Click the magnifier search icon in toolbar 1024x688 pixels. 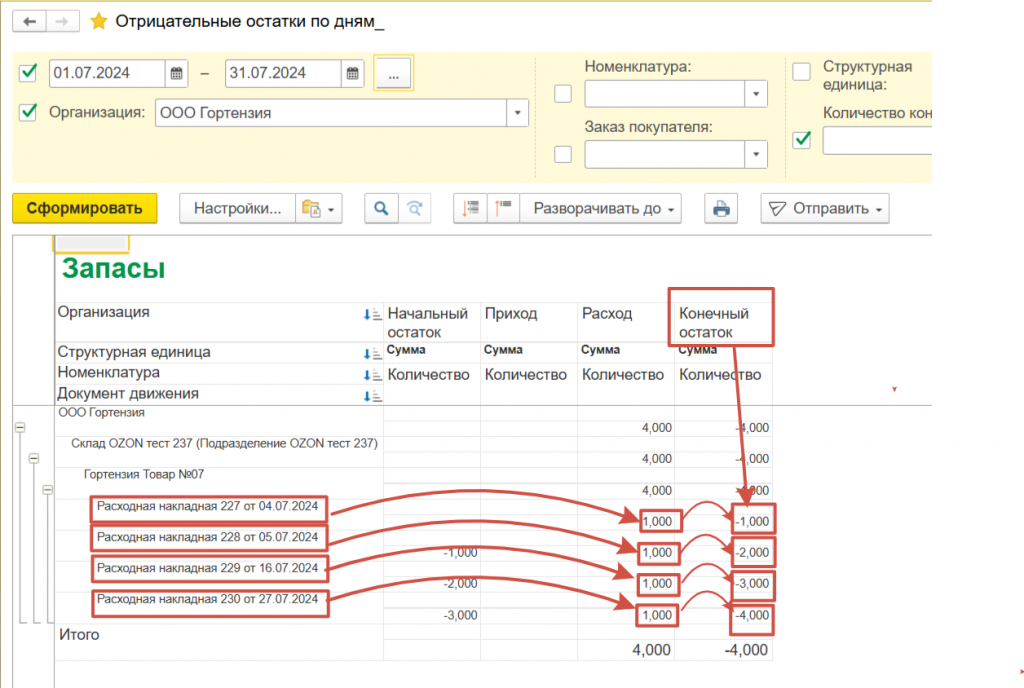[x=380, y=209]
